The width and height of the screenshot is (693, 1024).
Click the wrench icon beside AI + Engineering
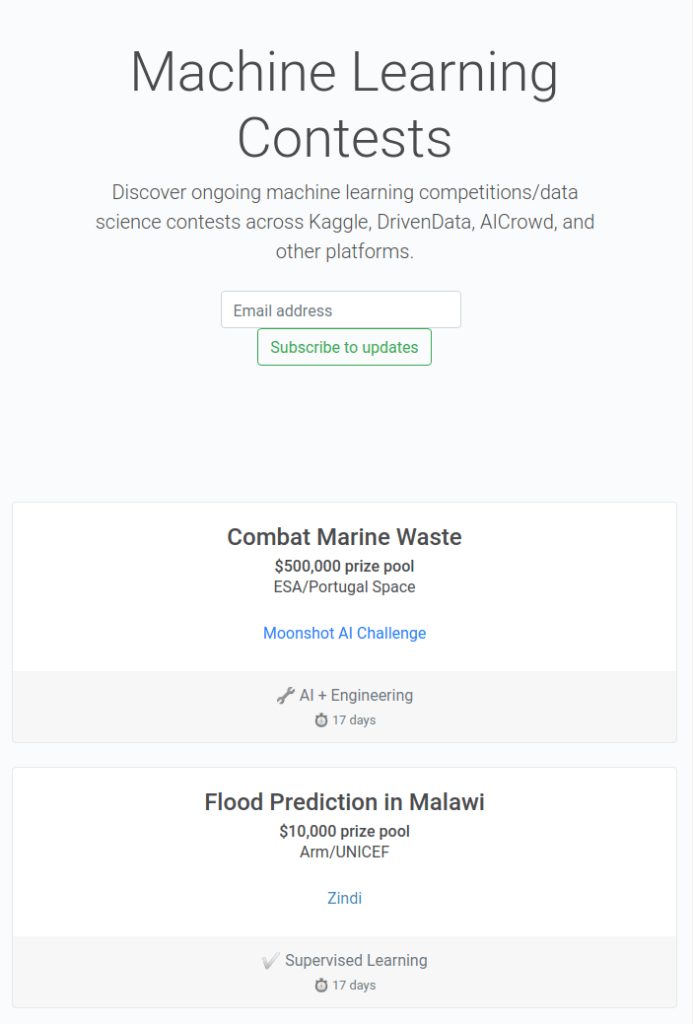coord(285,695)
